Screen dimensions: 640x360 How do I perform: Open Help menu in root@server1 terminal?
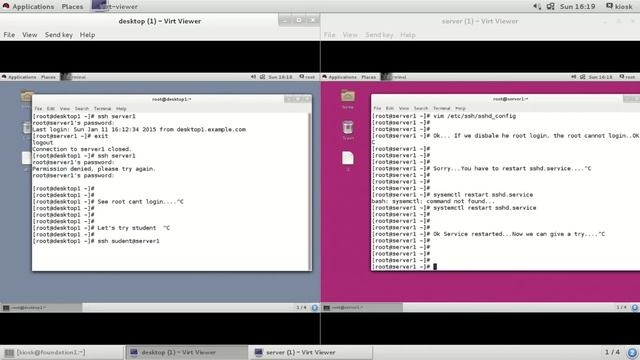click(460, 108)
